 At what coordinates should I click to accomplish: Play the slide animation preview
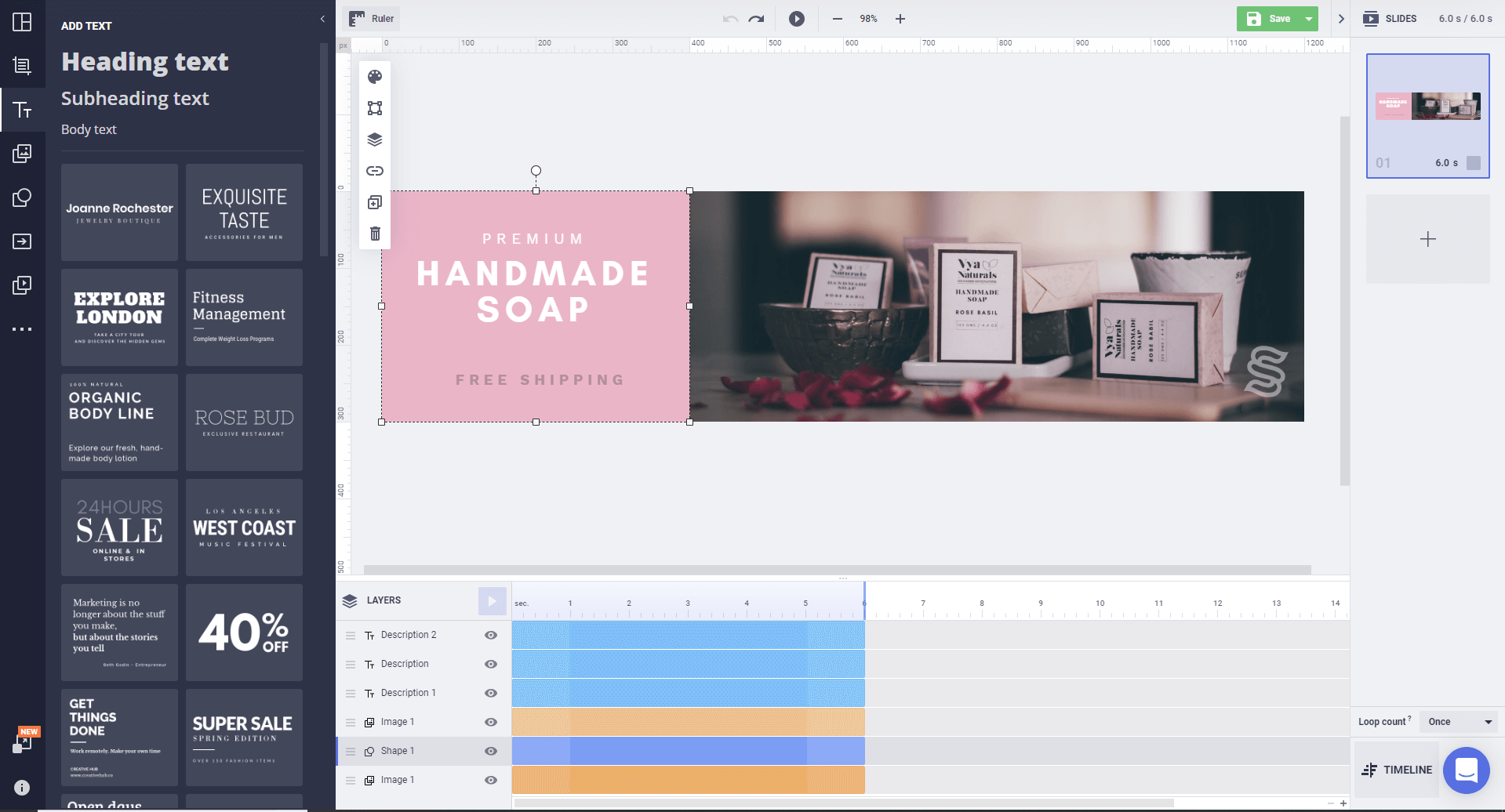[797, 18]
